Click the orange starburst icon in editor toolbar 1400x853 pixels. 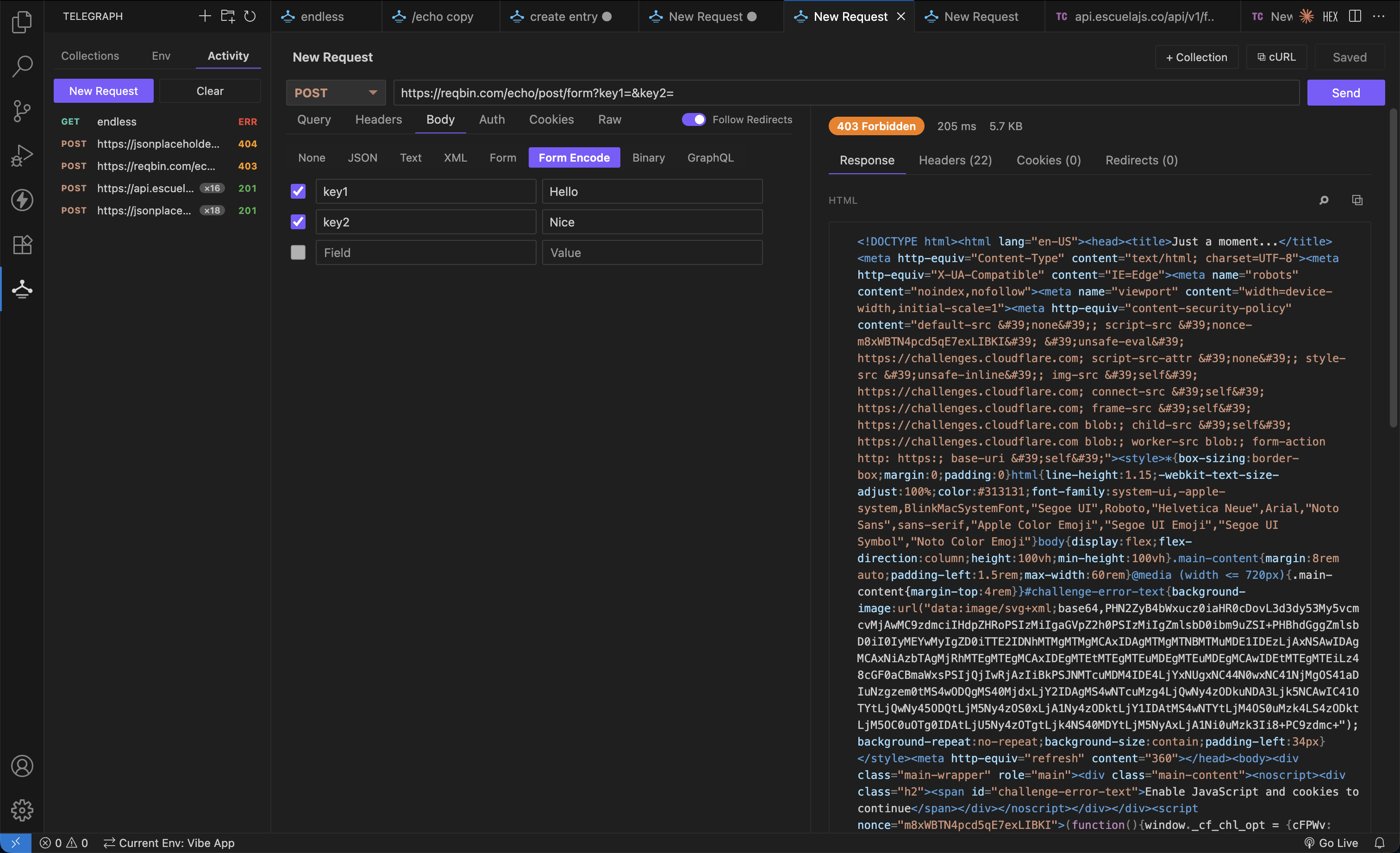(x=1306, y=17)
